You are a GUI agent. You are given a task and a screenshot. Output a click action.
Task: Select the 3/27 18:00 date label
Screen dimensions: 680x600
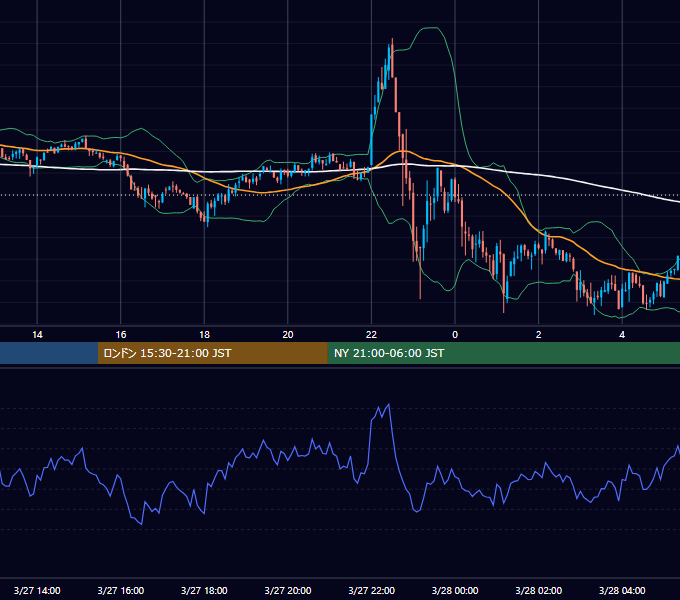204,590
